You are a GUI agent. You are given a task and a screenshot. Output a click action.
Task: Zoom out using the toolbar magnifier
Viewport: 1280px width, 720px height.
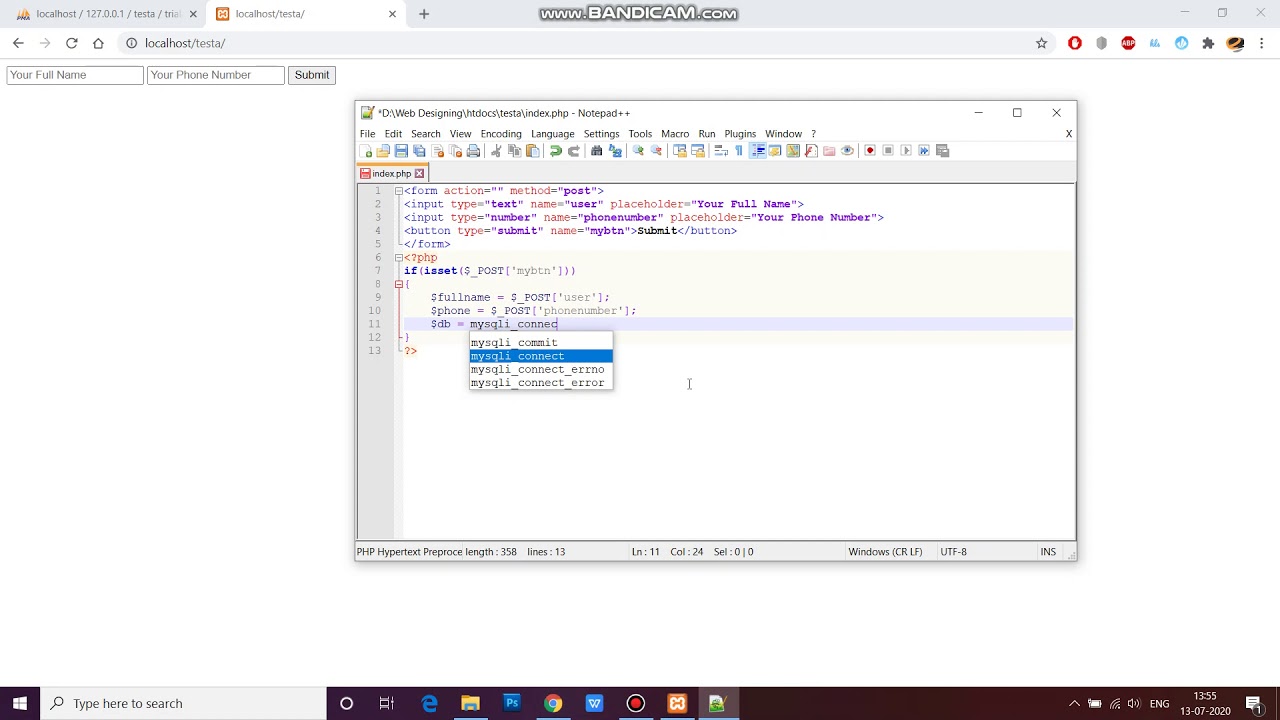point(656,151)
